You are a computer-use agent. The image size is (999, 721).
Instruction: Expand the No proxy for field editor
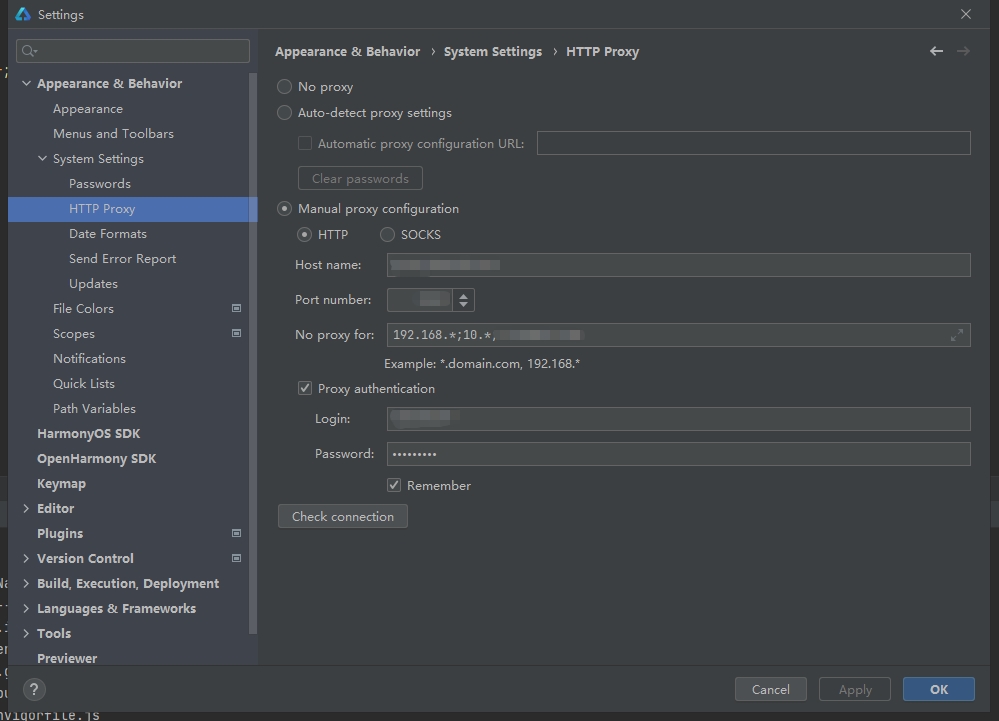(957, 335)
